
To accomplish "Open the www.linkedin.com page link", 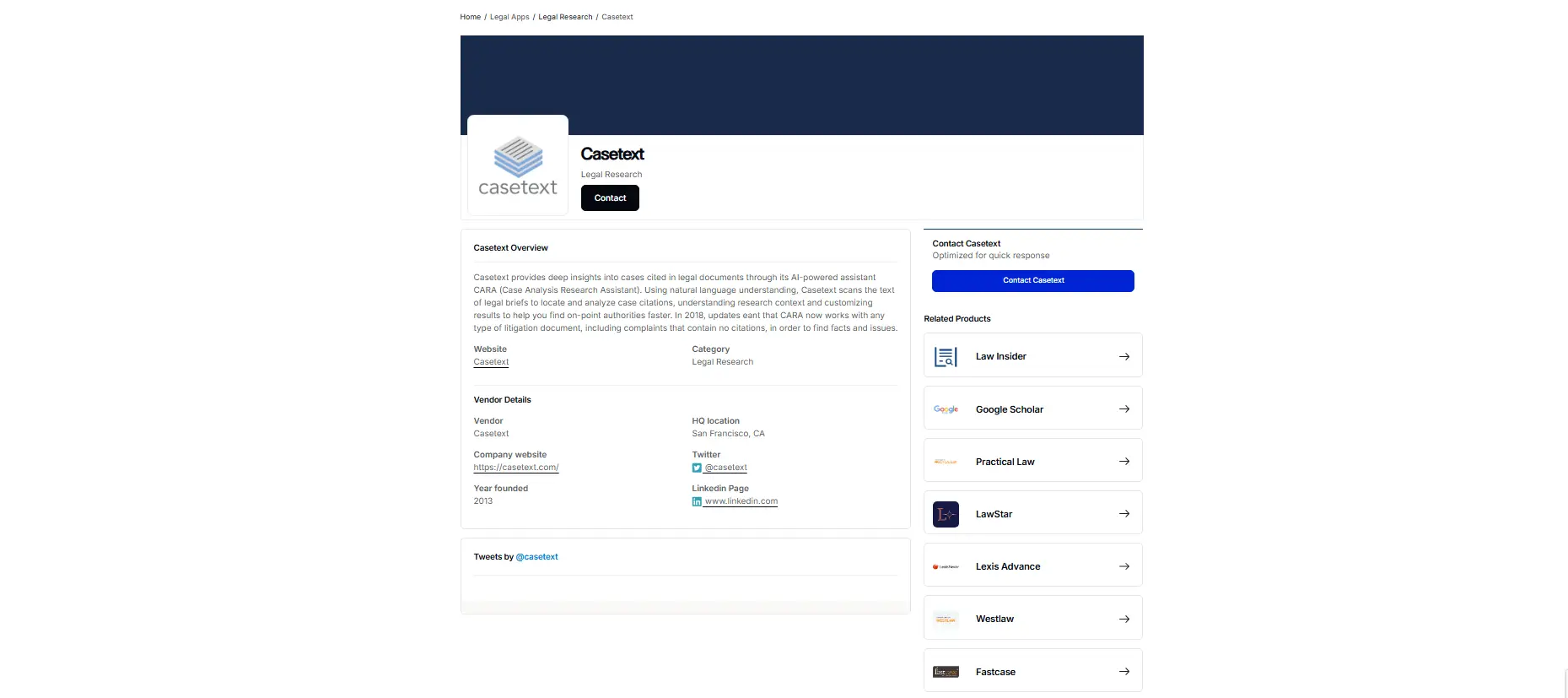I will click(741, 501).
